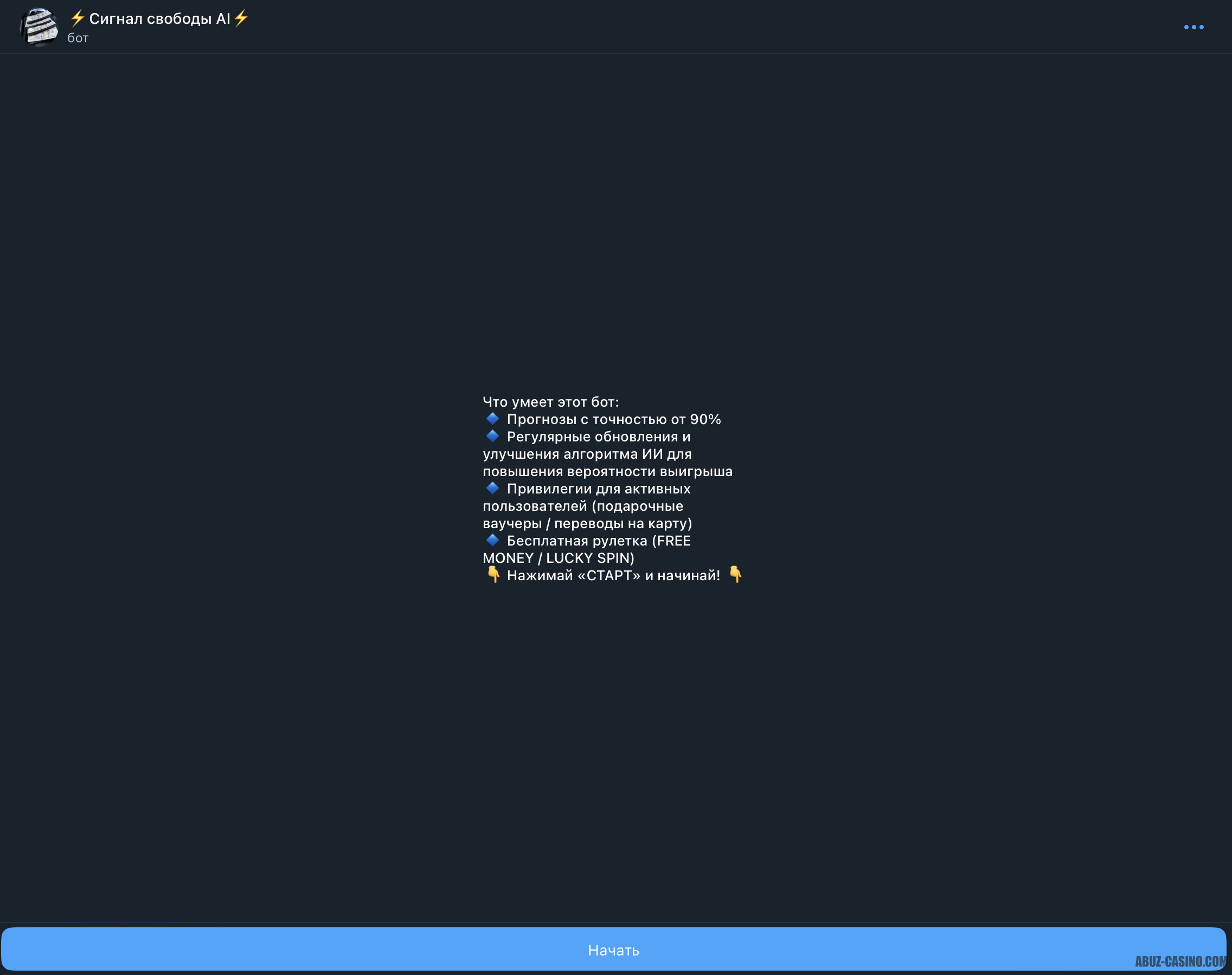Screen dimensions: 1232x975
Task: Click the бот status label under title
Action: pyautogui.click(x=78, y=39)
